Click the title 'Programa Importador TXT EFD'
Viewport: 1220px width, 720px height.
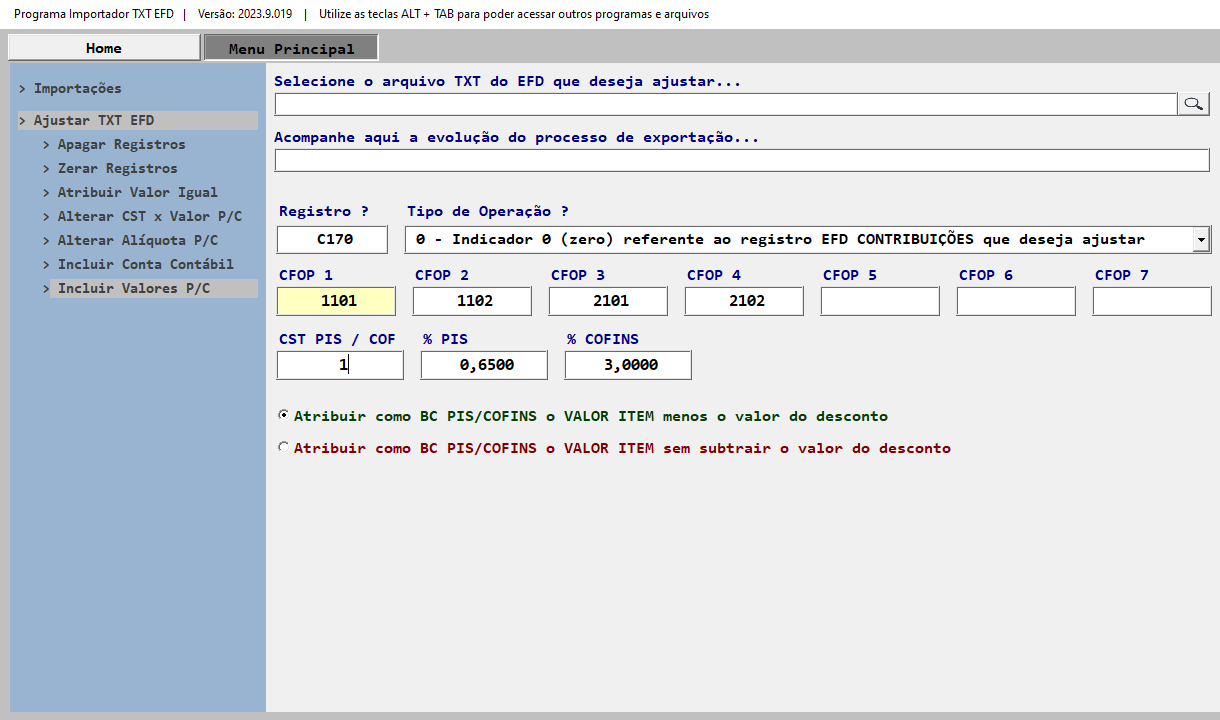point(94,14)
